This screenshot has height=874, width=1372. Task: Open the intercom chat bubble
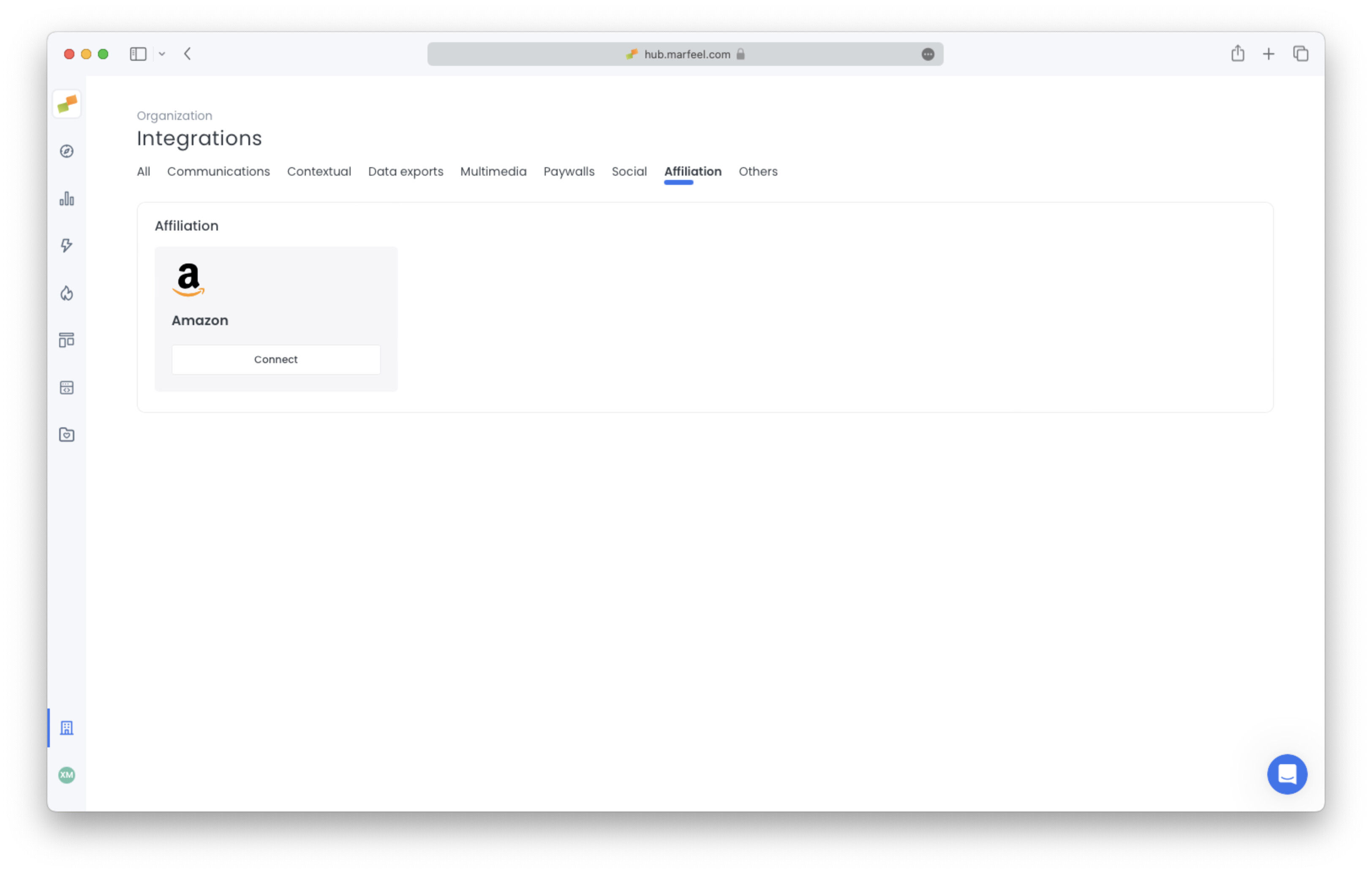[1287, 774]
